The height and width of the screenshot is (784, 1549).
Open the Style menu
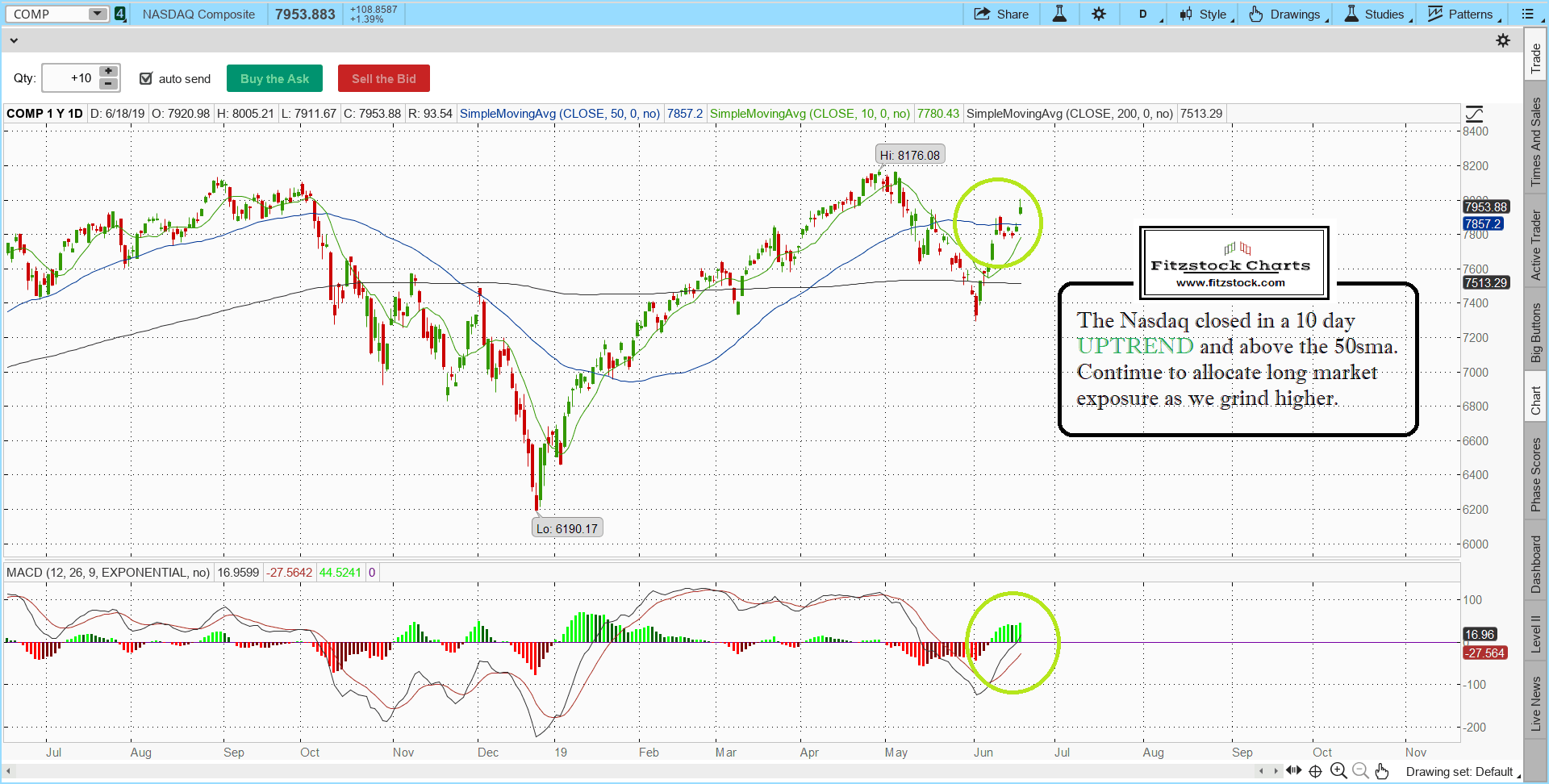click(x=1204, y=14)
